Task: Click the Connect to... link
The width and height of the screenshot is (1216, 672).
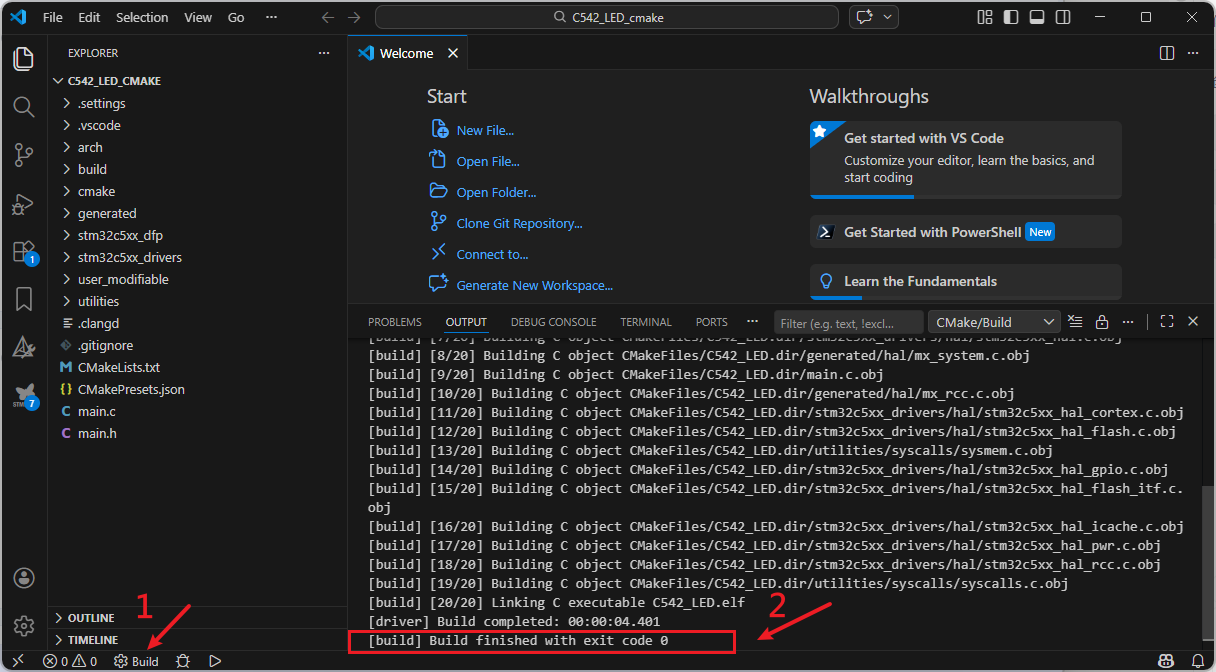Action: [x=492, y=254]
